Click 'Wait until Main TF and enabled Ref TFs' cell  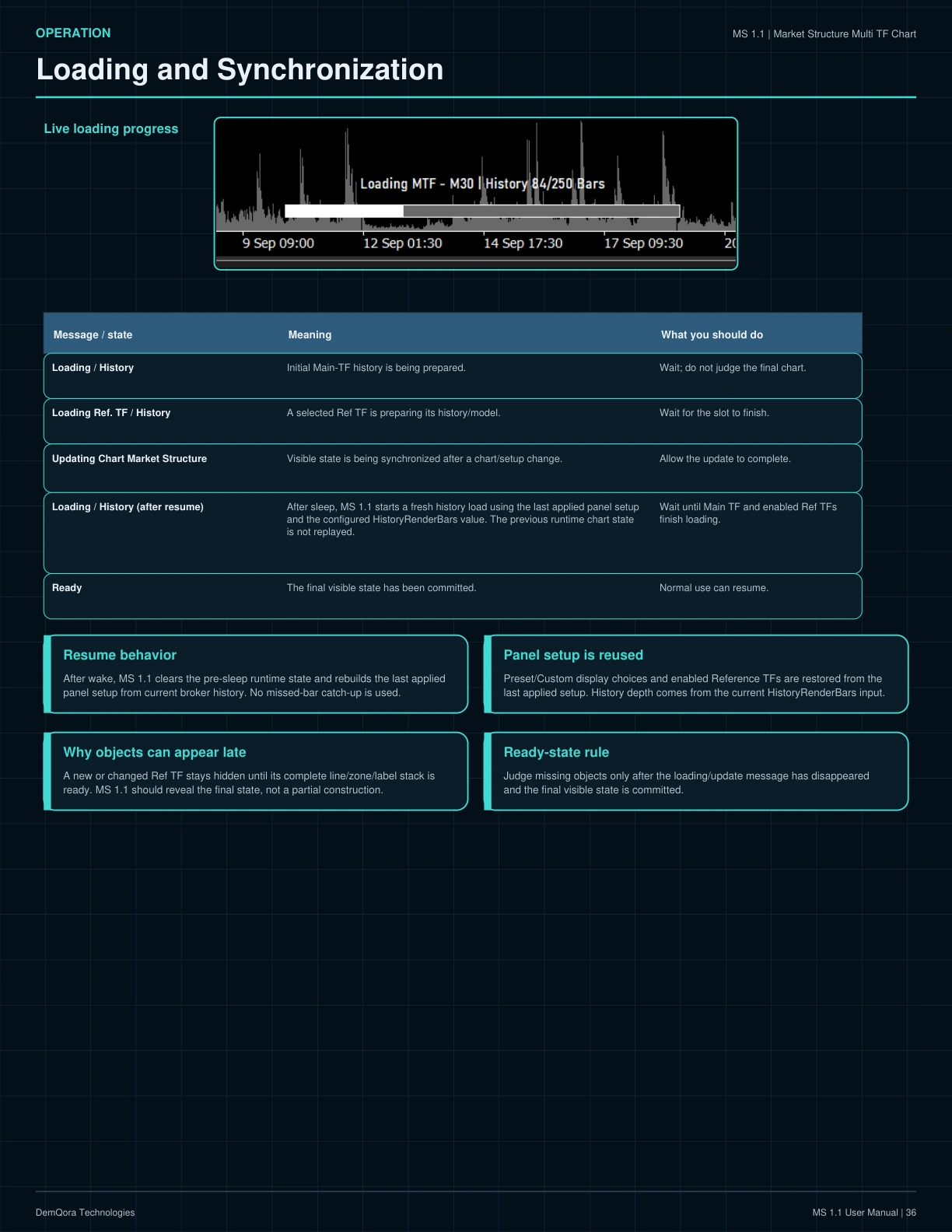point(748,513)
